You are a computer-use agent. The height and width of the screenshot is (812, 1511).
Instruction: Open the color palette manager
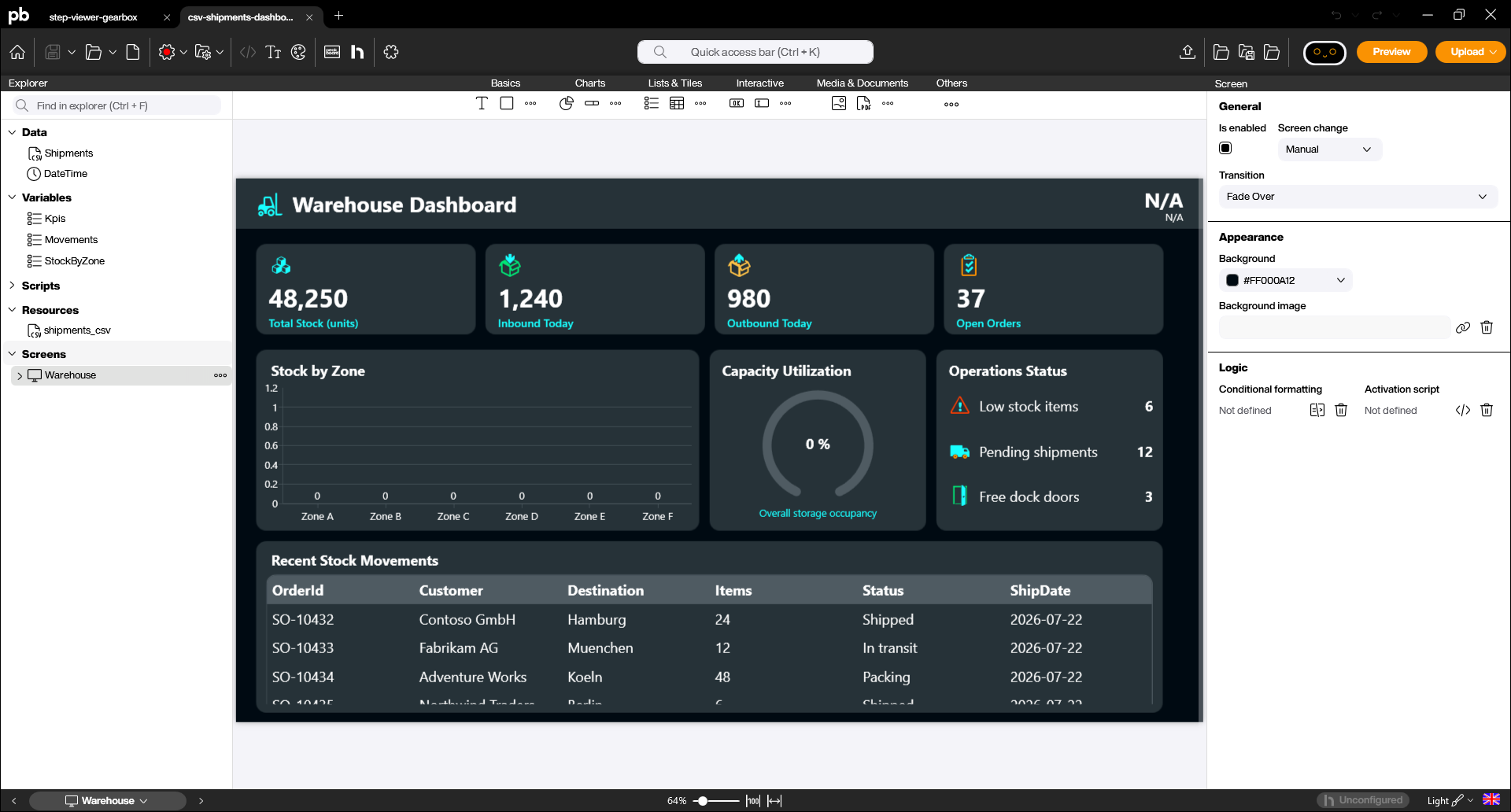pyautogui.click(x=298, y=52)
